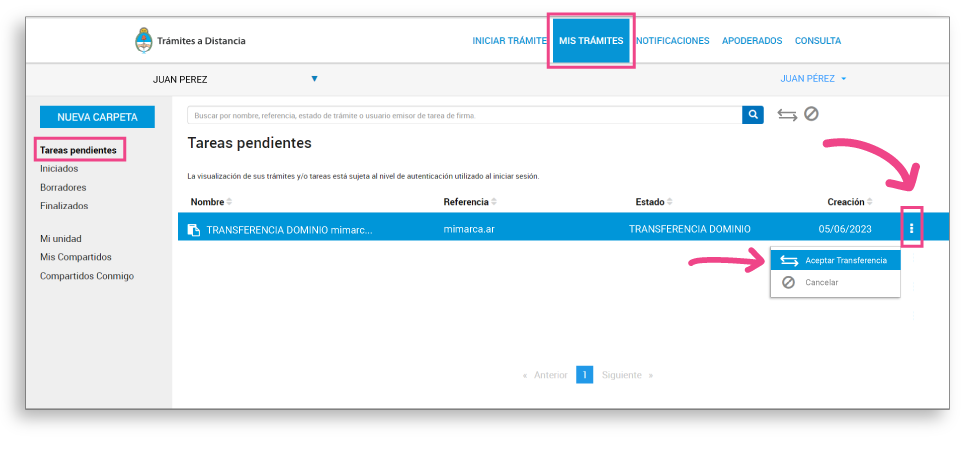Image resolution: width=980 pixels, height=449 pixels.
Task: Open the JUAN PÉREZ user dropdown
Action: [x=813, y=78]
